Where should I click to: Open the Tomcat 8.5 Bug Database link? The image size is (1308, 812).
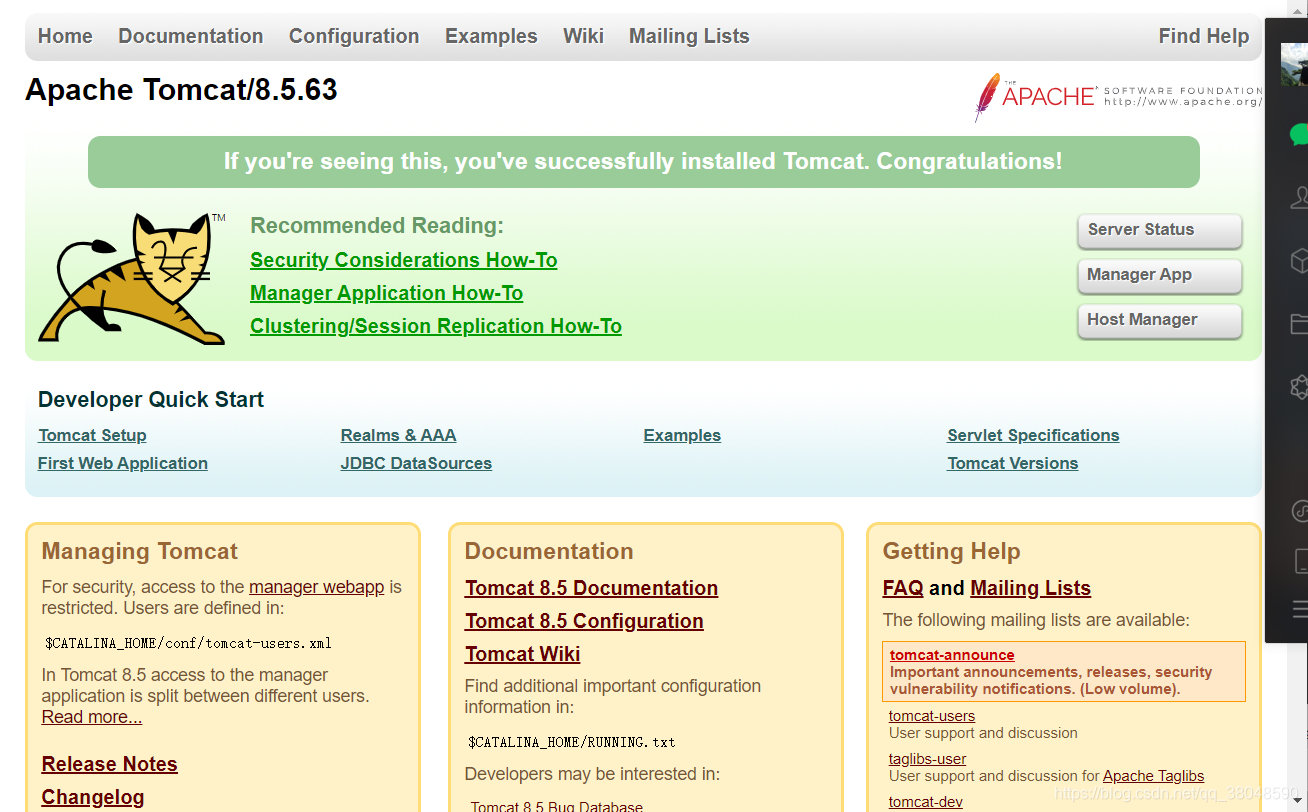pyautogui.click(x=557, y=806)
